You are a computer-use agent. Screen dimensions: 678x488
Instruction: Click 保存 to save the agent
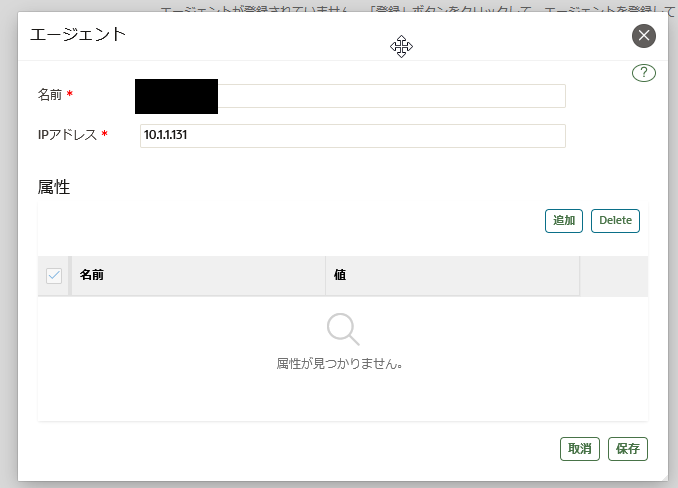tap(627, 449)
